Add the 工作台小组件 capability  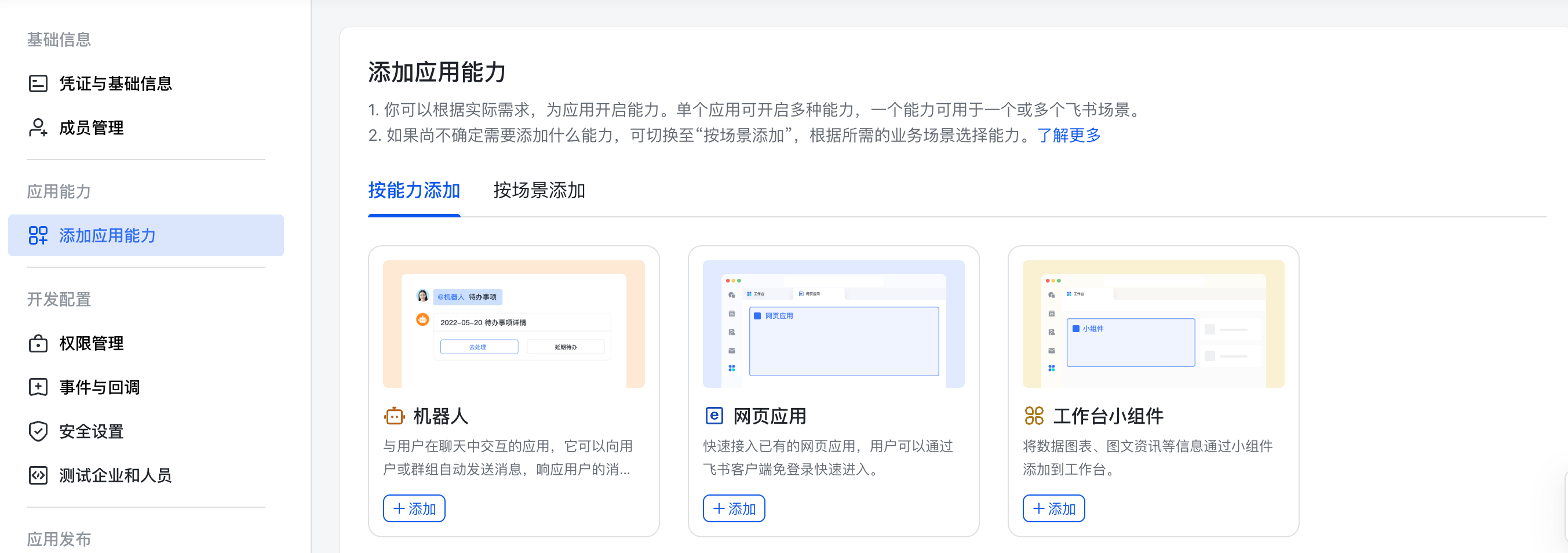click(x=1053, y=508)
